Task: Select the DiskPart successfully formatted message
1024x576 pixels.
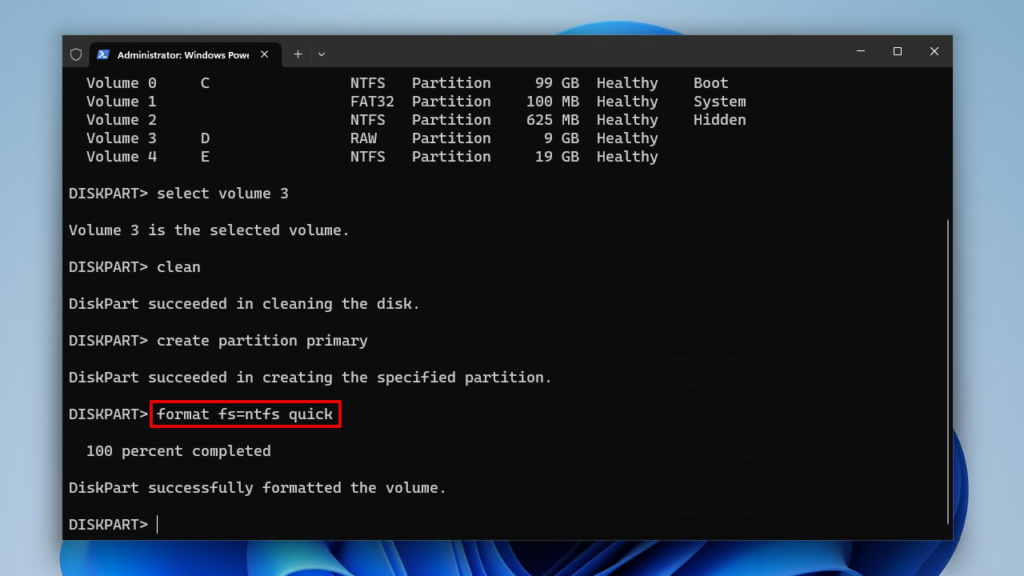Action: pyautogui.click(x=256, y=487)
